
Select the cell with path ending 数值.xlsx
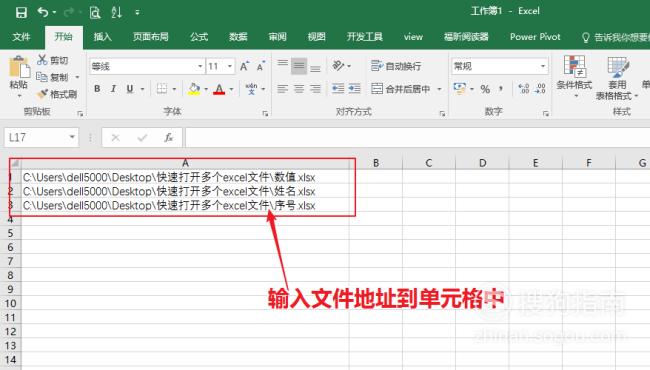[186, 177]
